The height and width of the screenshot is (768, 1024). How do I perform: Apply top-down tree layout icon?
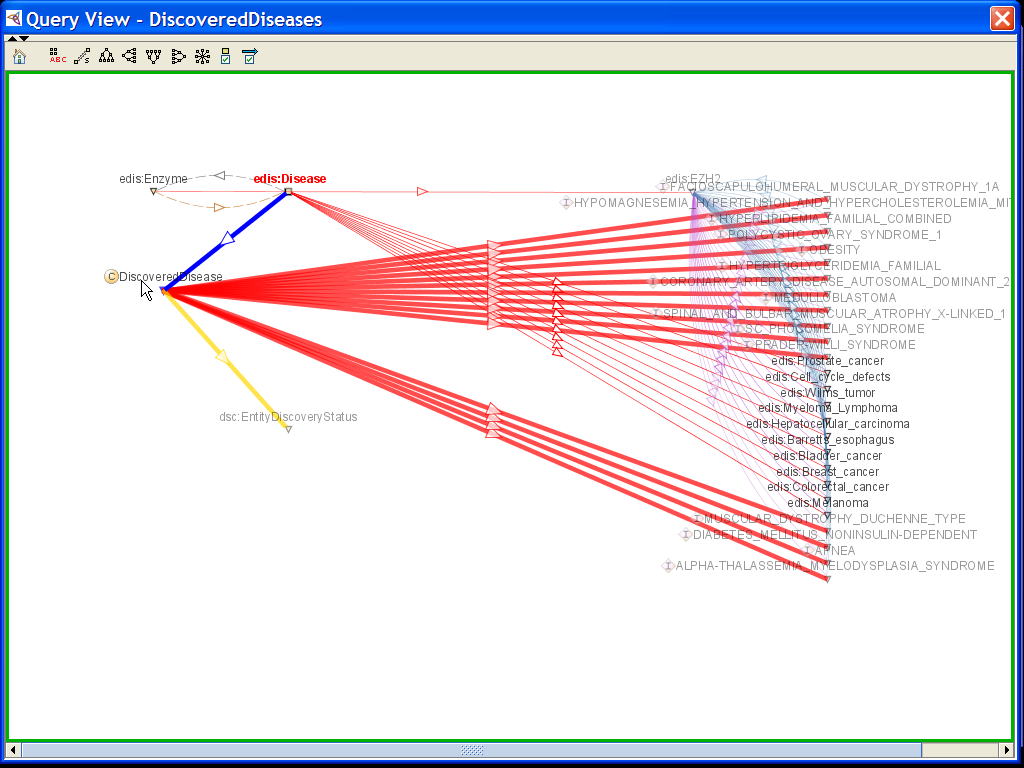coord(106,57)
